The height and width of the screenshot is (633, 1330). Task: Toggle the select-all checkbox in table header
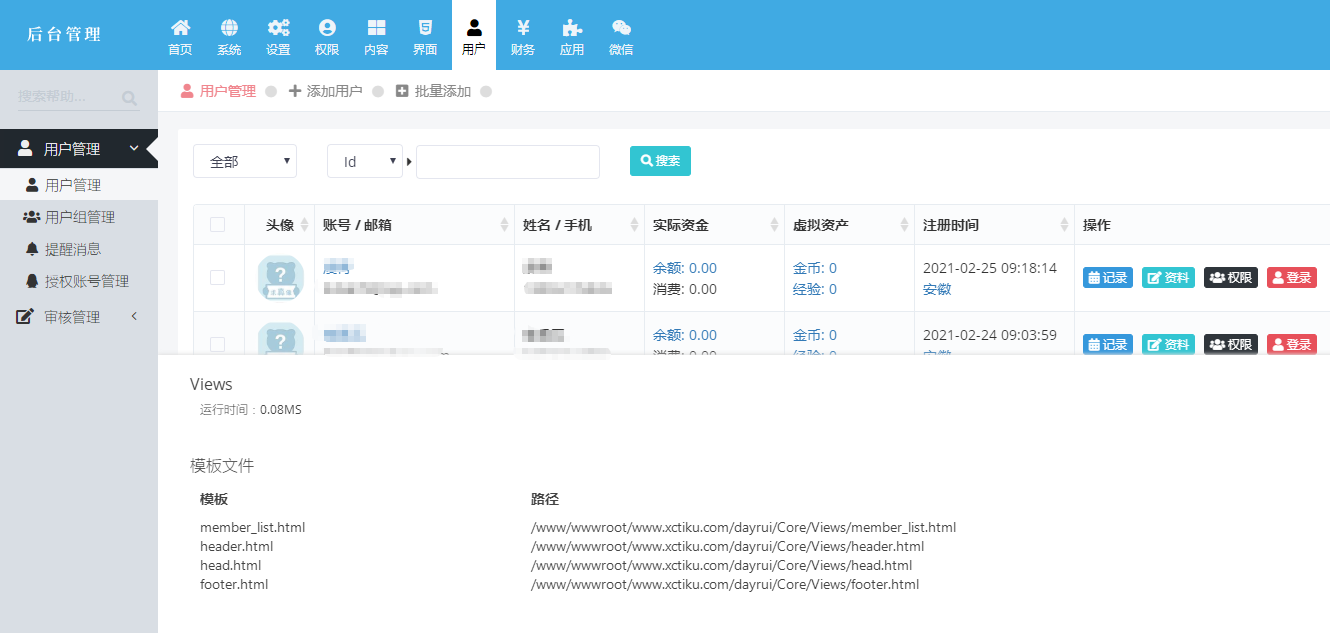218,225
